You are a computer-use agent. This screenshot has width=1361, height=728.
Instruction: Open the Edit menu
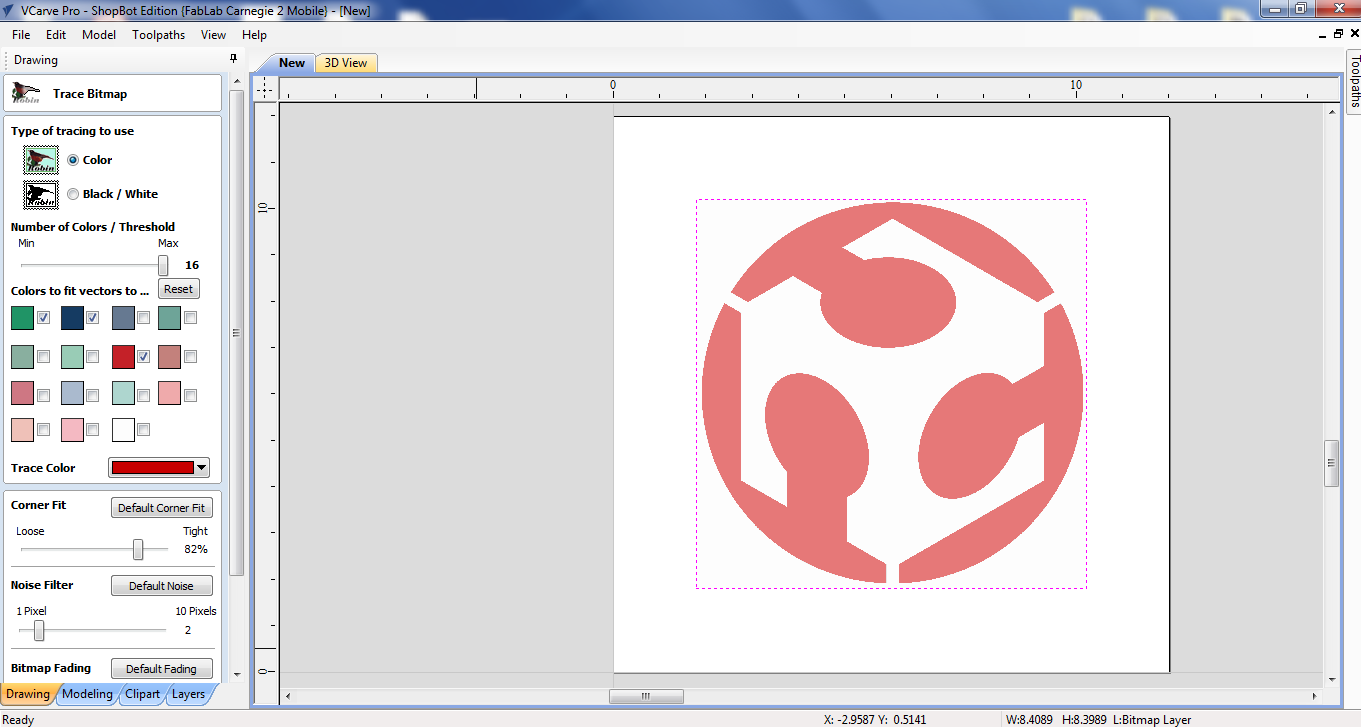56,34
